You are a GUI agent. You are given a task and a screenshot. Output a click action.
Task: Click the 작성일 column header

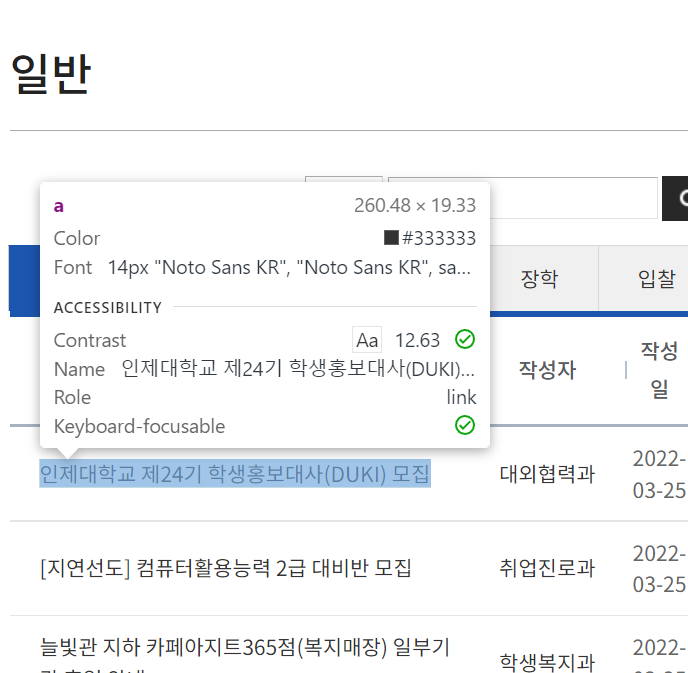coord(659,369)
